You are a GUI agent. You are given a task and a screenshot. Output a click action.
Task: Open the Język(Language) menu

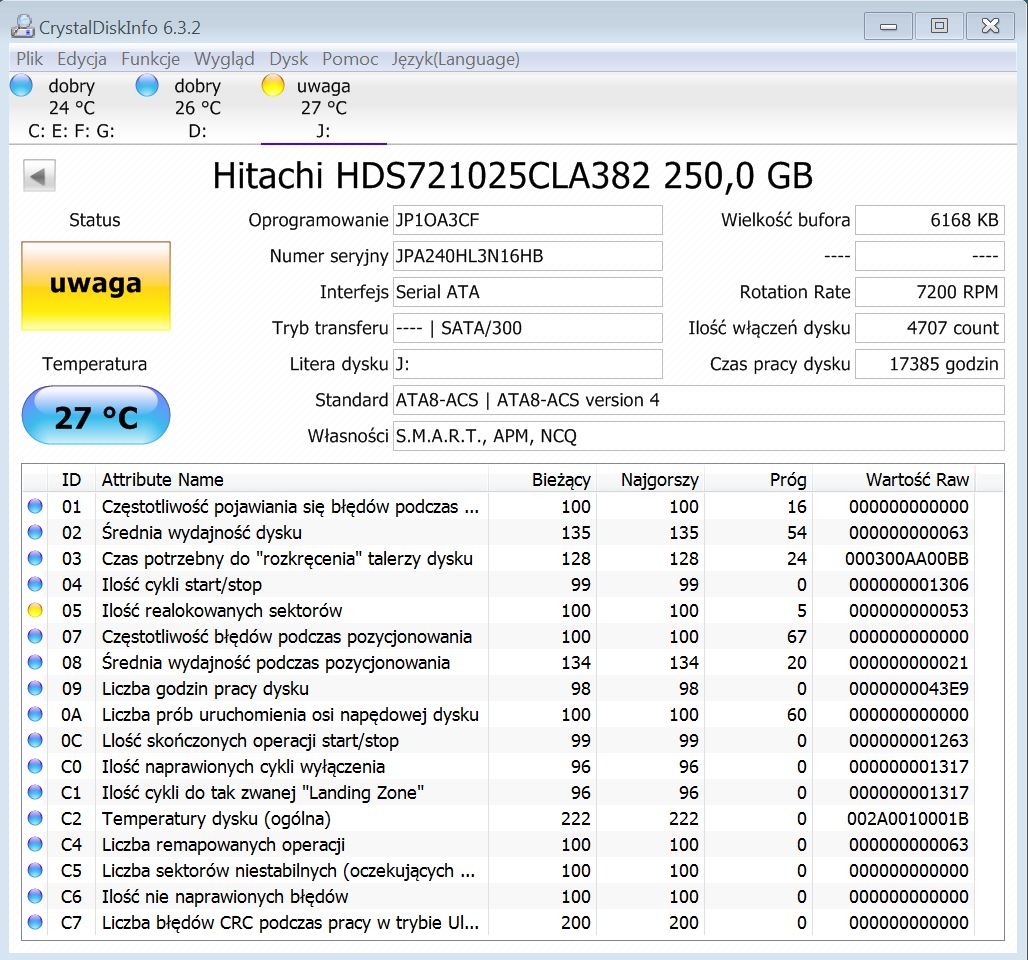[456, 59]
